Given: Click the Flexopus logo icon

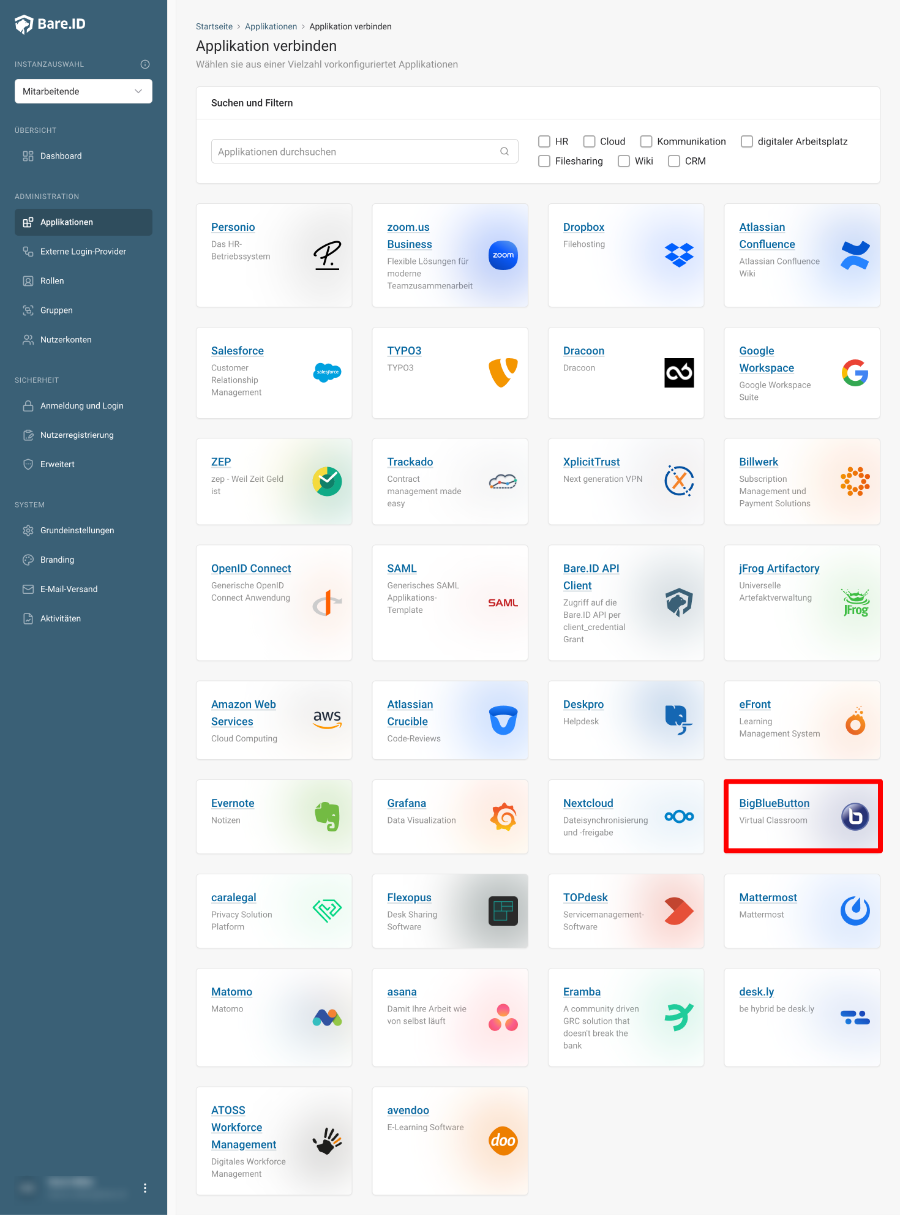Looking at the screenshot, I should pyautogui.click(x=503, y=911).
